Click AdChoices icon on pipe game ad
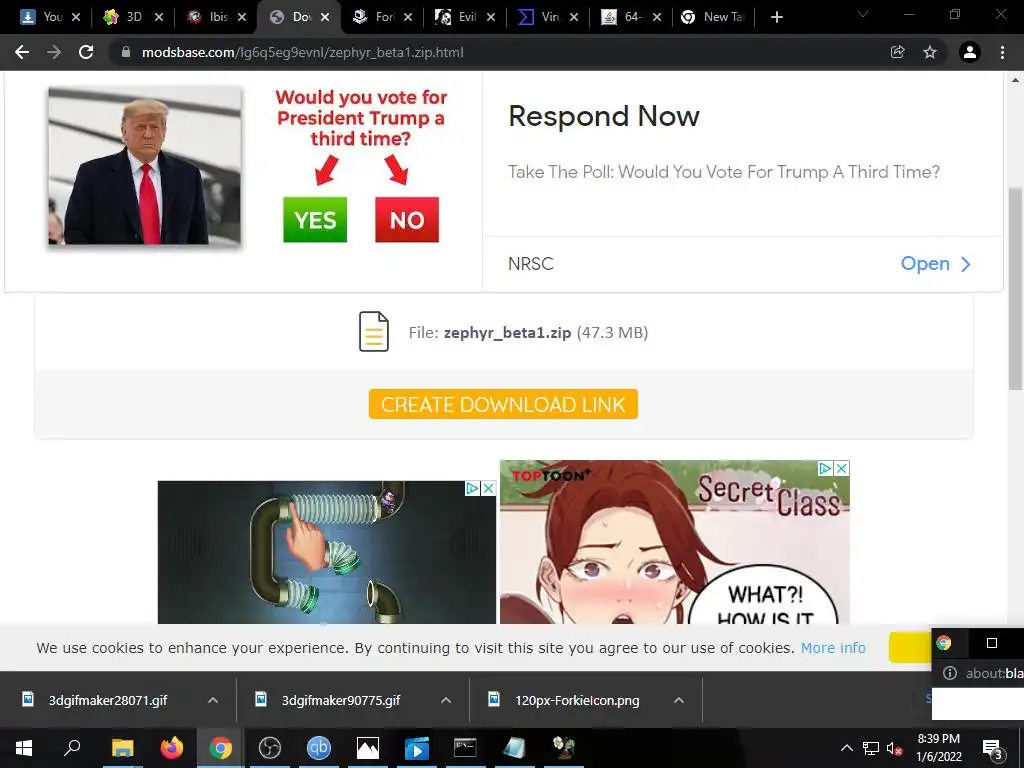 pyautogui.click(x=472, y=488)
